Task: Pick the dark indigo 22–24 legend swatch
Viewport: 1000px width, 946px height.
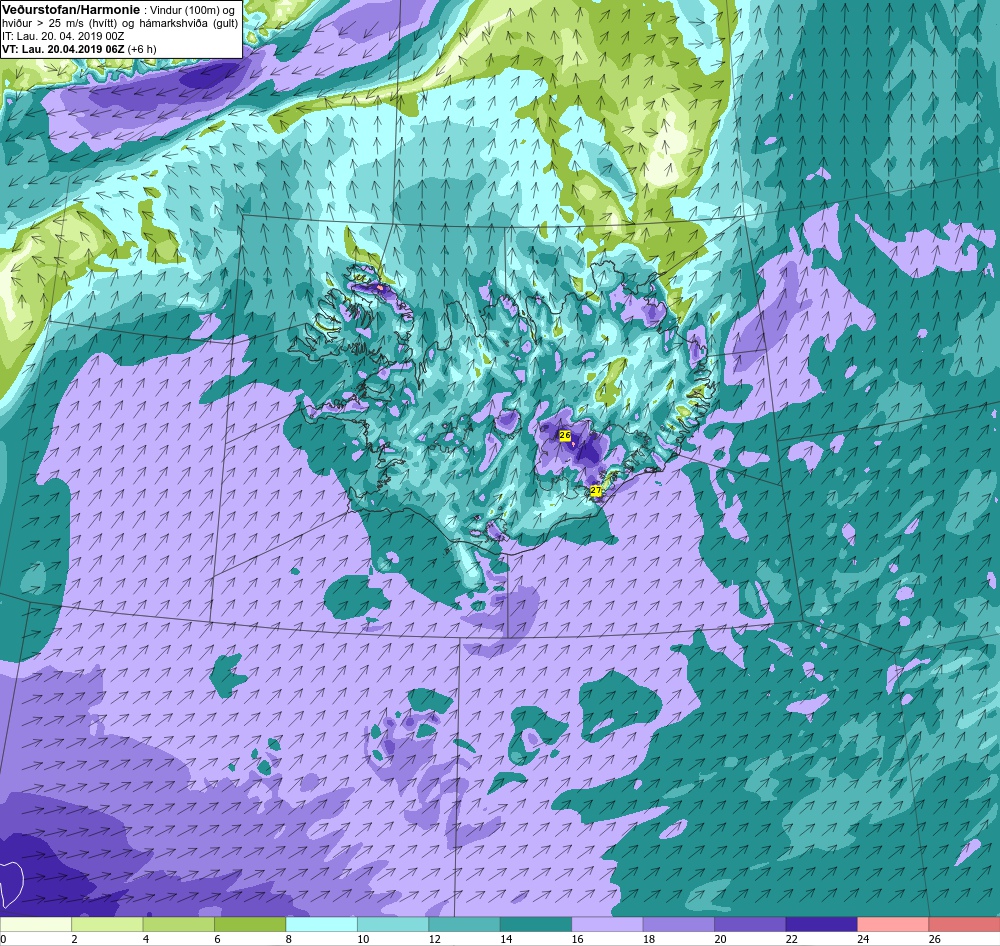Action: 821,925
